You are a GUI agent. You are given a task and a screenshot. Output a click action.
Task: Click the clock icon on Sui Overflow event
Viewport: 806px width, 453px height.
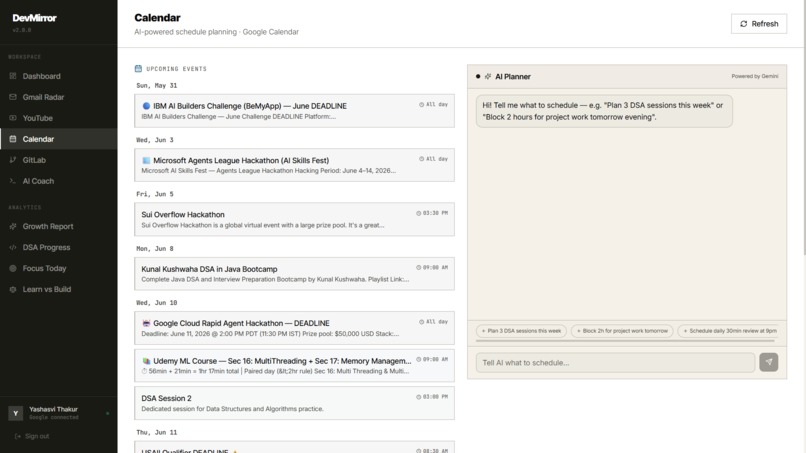418,213
